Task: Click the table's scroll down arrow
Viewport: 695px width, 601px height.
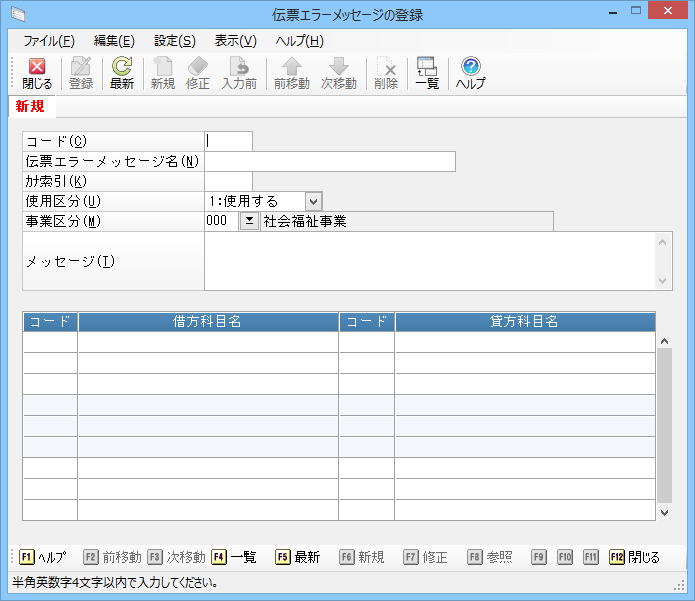Action: click(665, 511)
